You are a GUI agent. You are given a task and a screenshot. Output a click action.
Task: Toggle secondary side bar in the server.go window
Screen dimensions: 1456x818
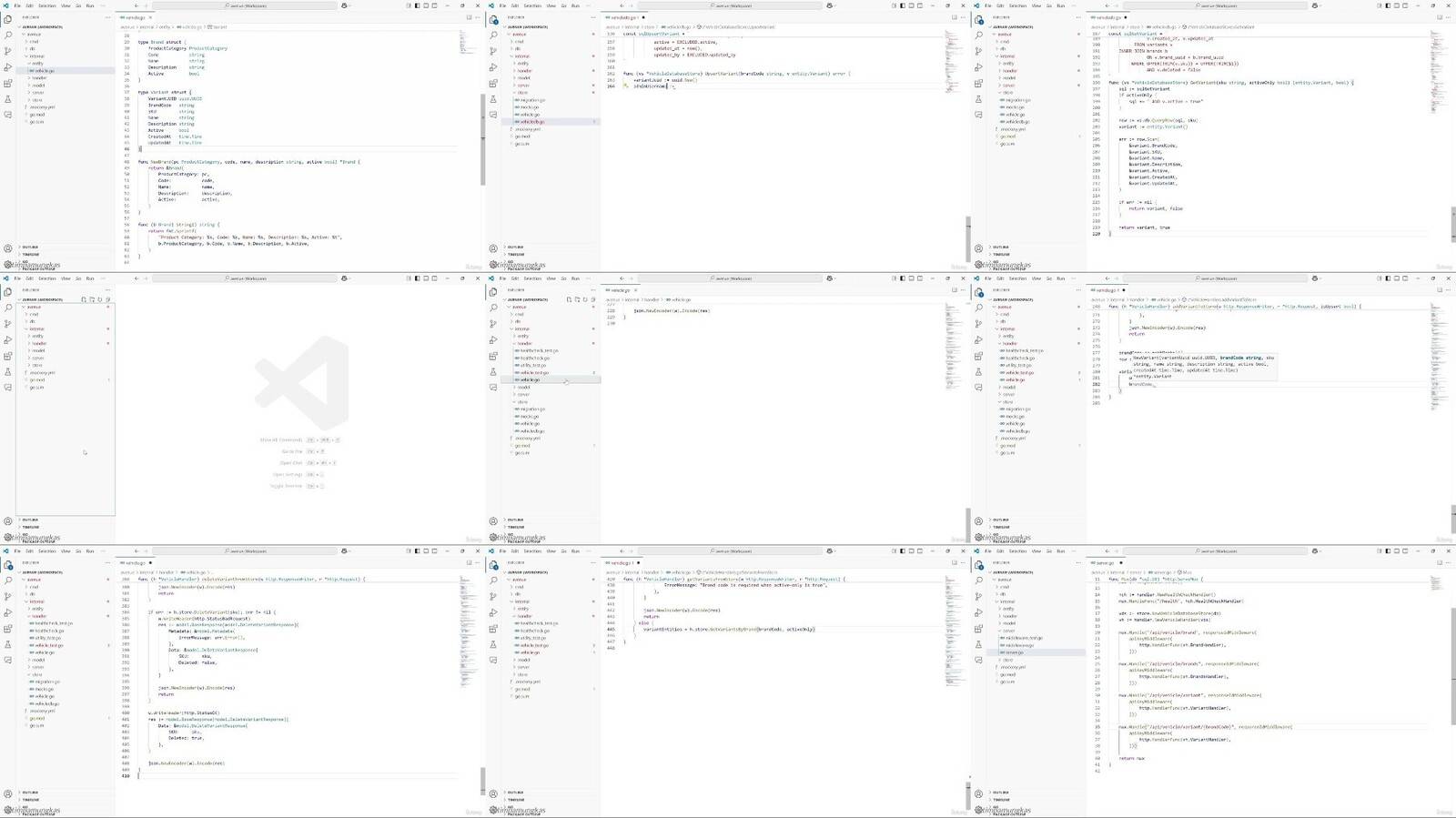pos(1404,551)
